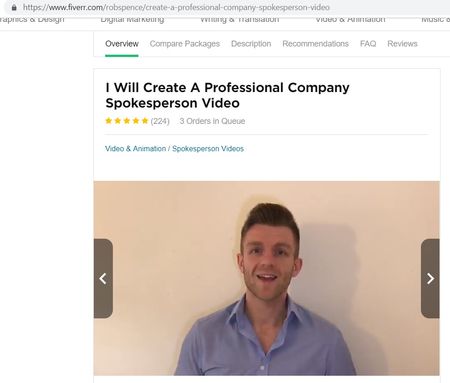Screen dimensions: 450x383
Task: Click the third gold rating star
Action: tap(127, 121)
